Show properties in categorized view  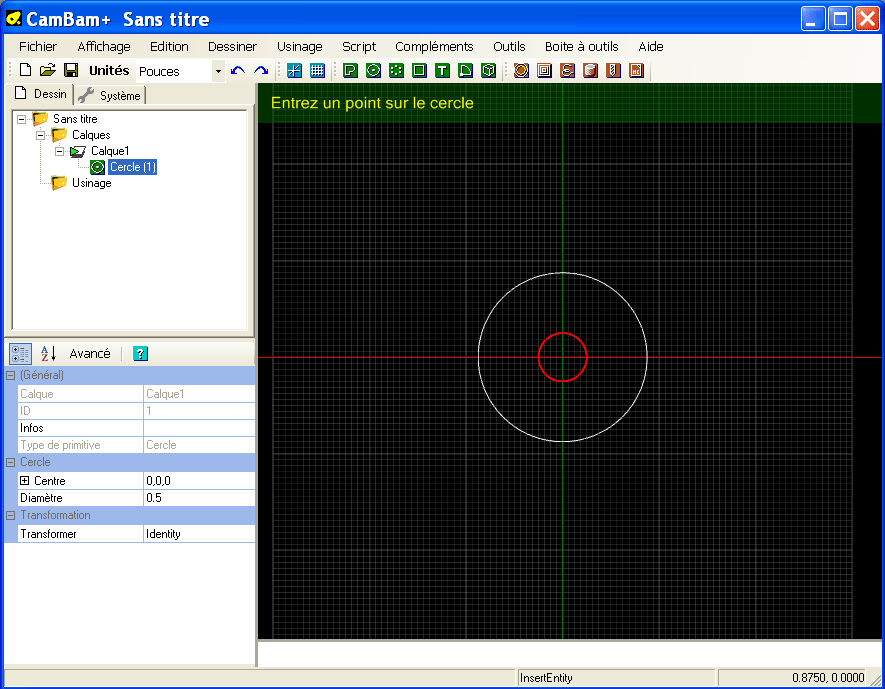20,354
